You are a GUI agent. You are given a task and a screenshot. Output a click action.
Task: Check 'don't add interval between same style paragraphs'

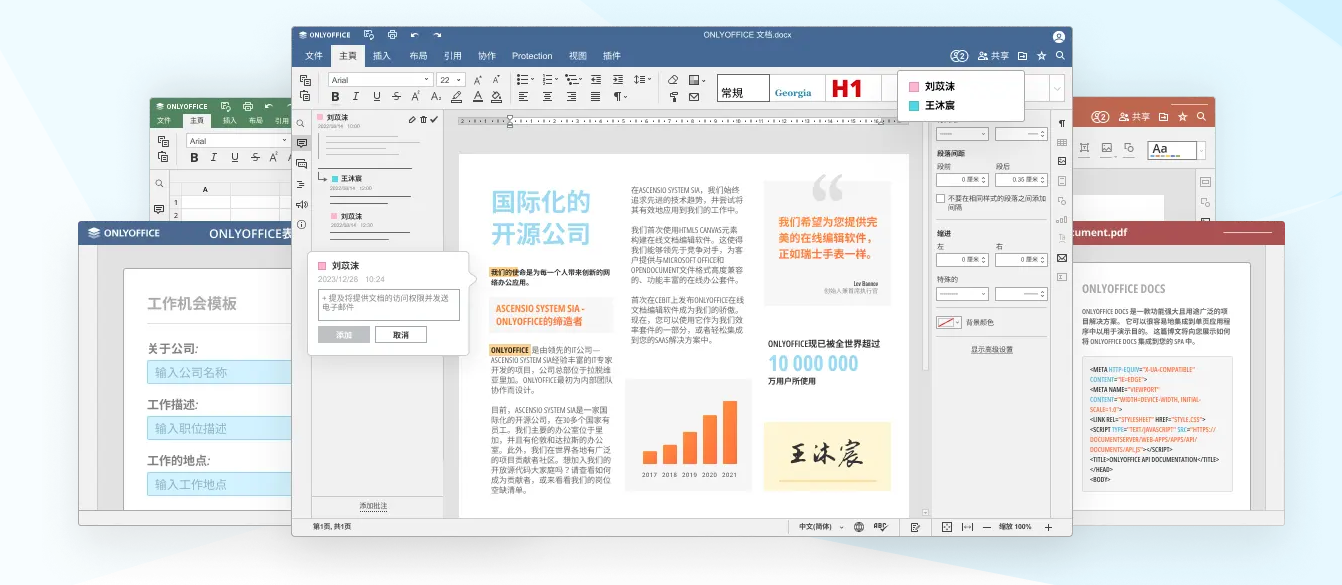(940, 199)
